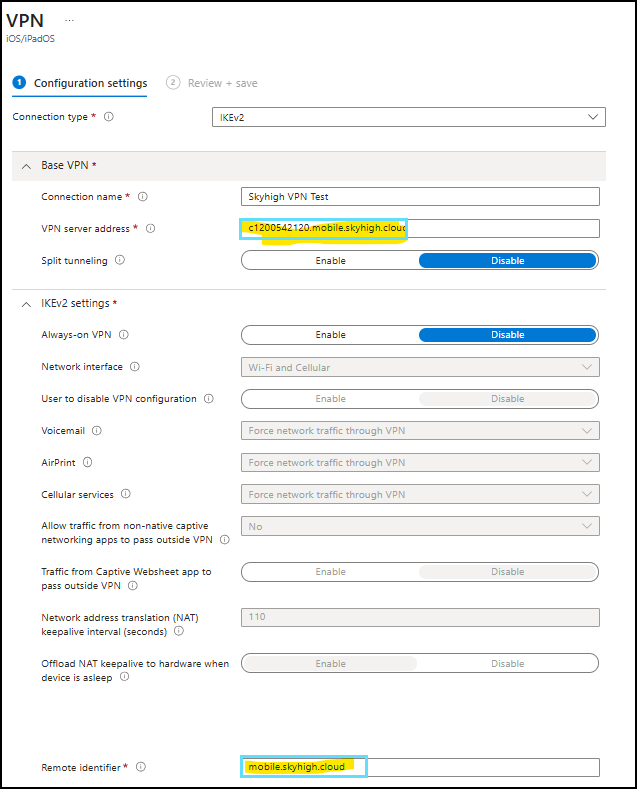Open the ellipsis menu beside VPN title

coord(69,20)
